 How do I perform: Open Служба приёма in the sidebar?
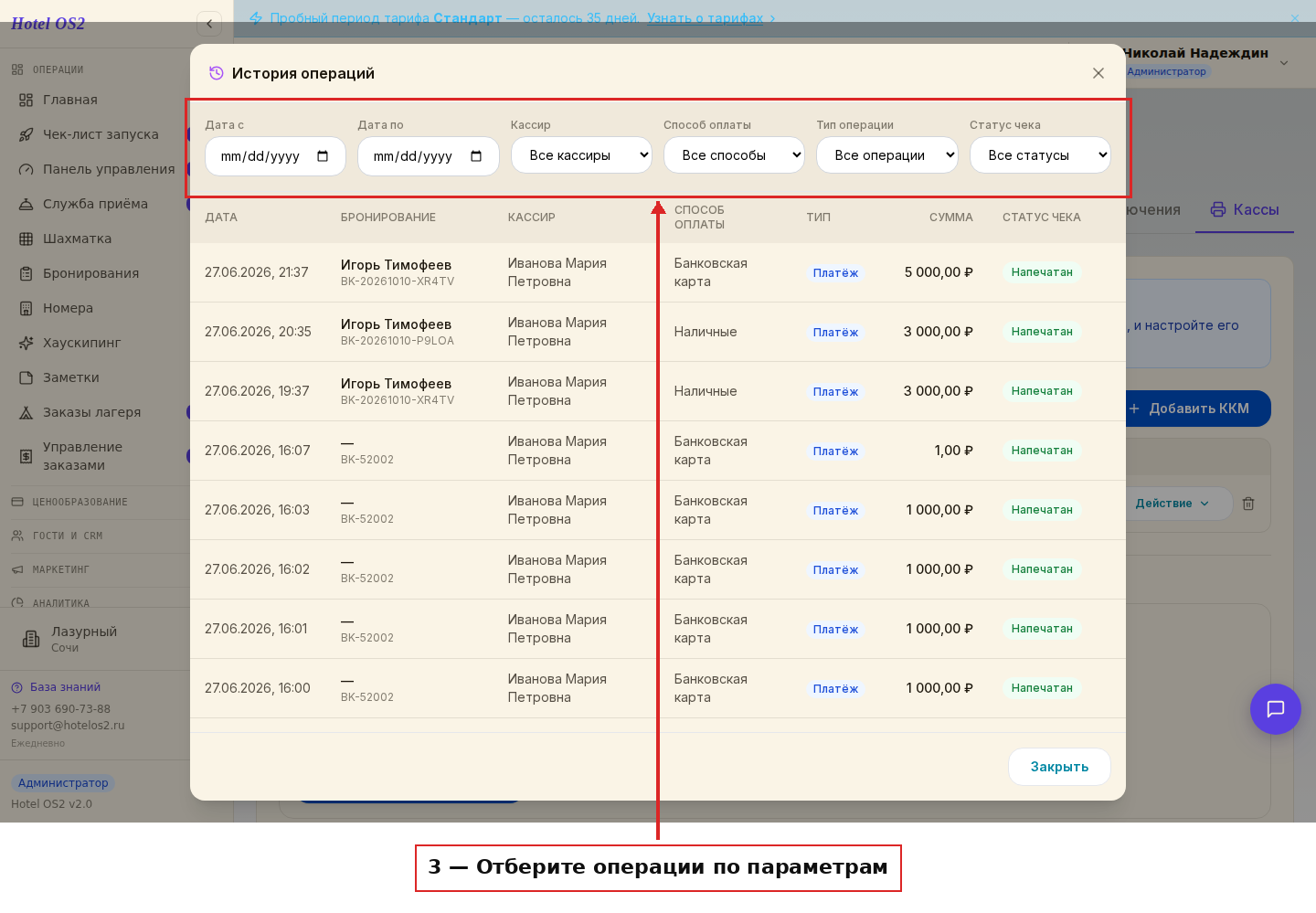95,204
